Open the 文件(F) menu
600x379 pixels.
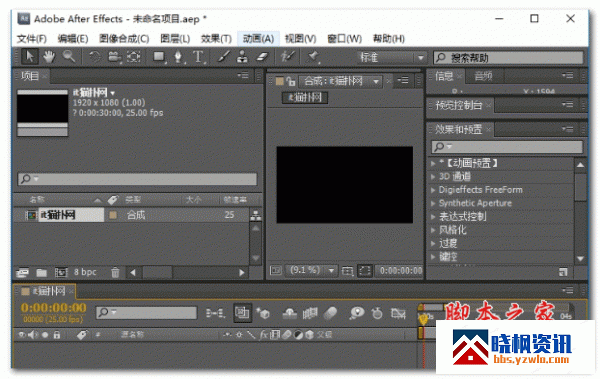pyautogui.click(x=32, y=39)
